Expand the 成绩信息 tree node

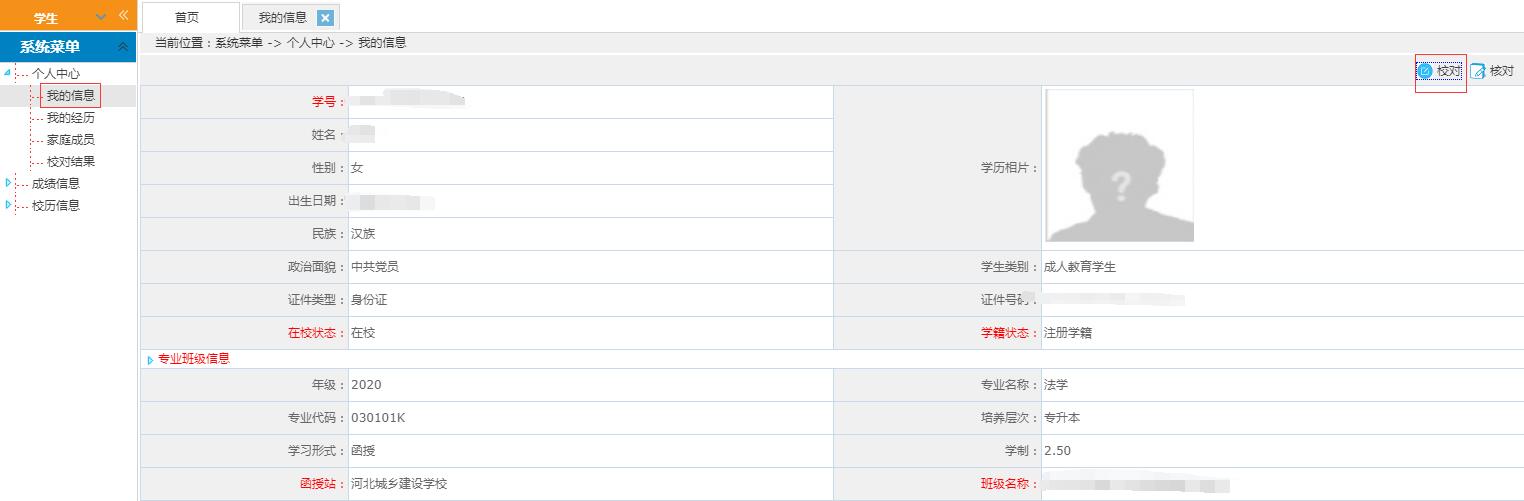click(9, 183)
